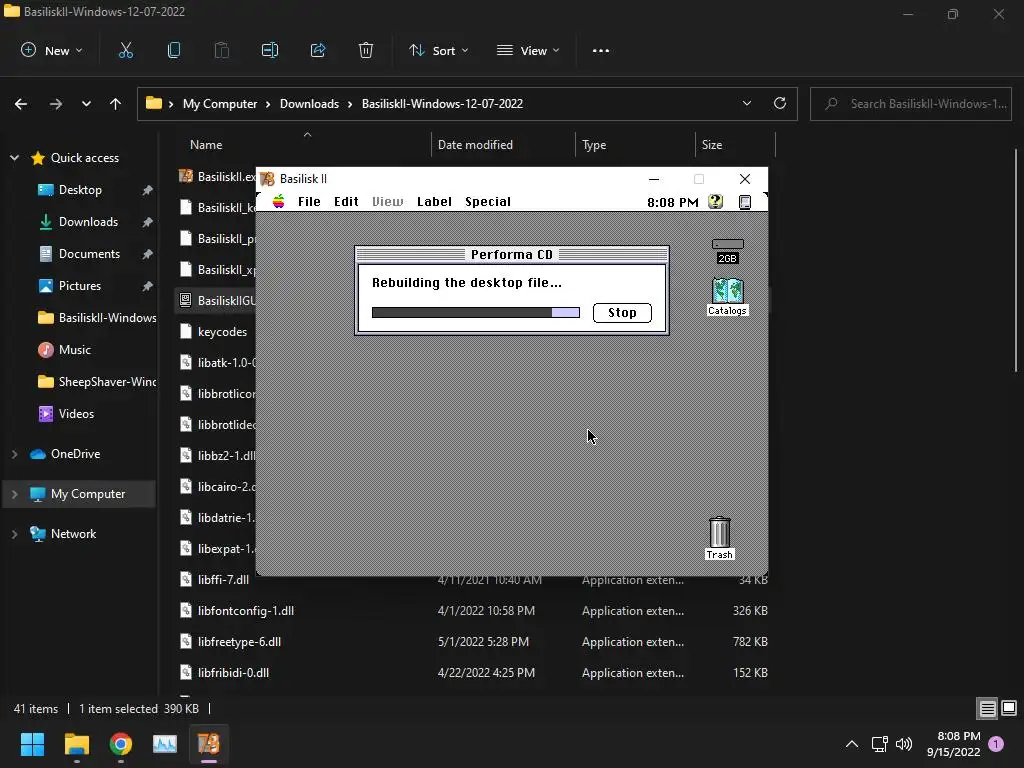This screenshot has width=1024, height=768.
Task: Open the notification center clock area
Action: pos(953,744)
